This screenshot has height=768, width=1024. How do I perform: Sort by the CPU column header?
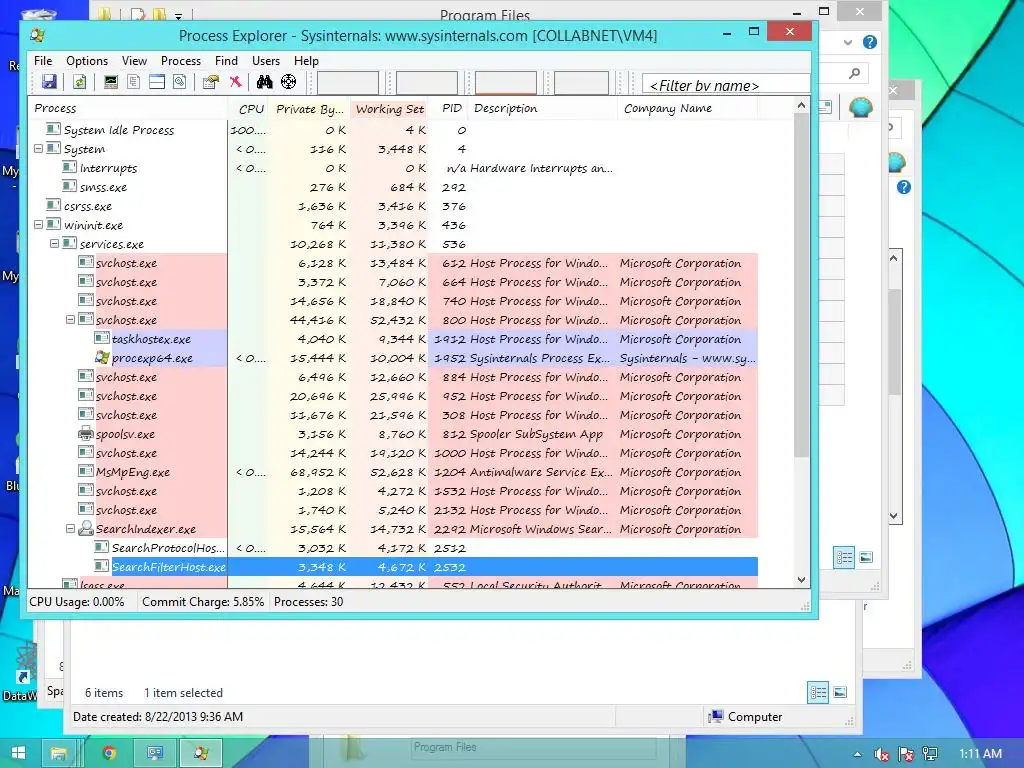click(248, 108)
